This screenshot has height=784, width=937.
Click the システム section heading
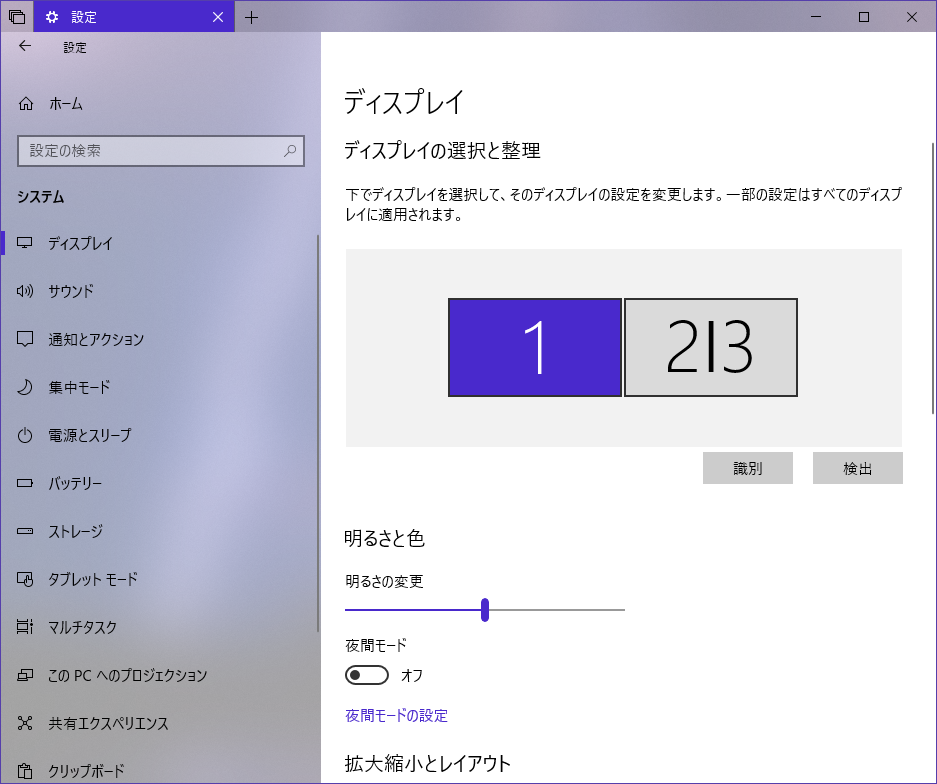(x=41, y=197)
